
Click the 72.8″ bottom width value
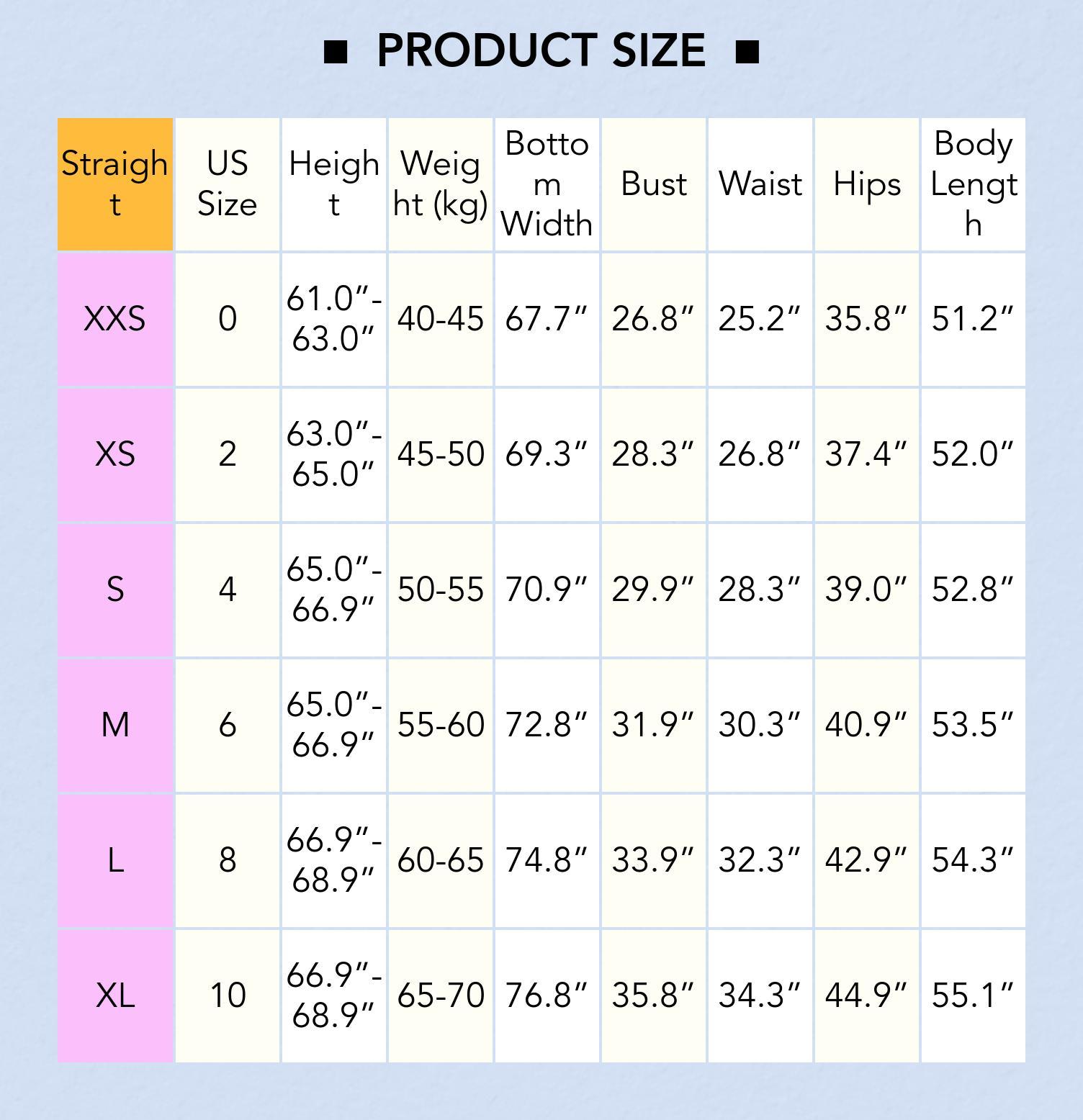[547, 725]
